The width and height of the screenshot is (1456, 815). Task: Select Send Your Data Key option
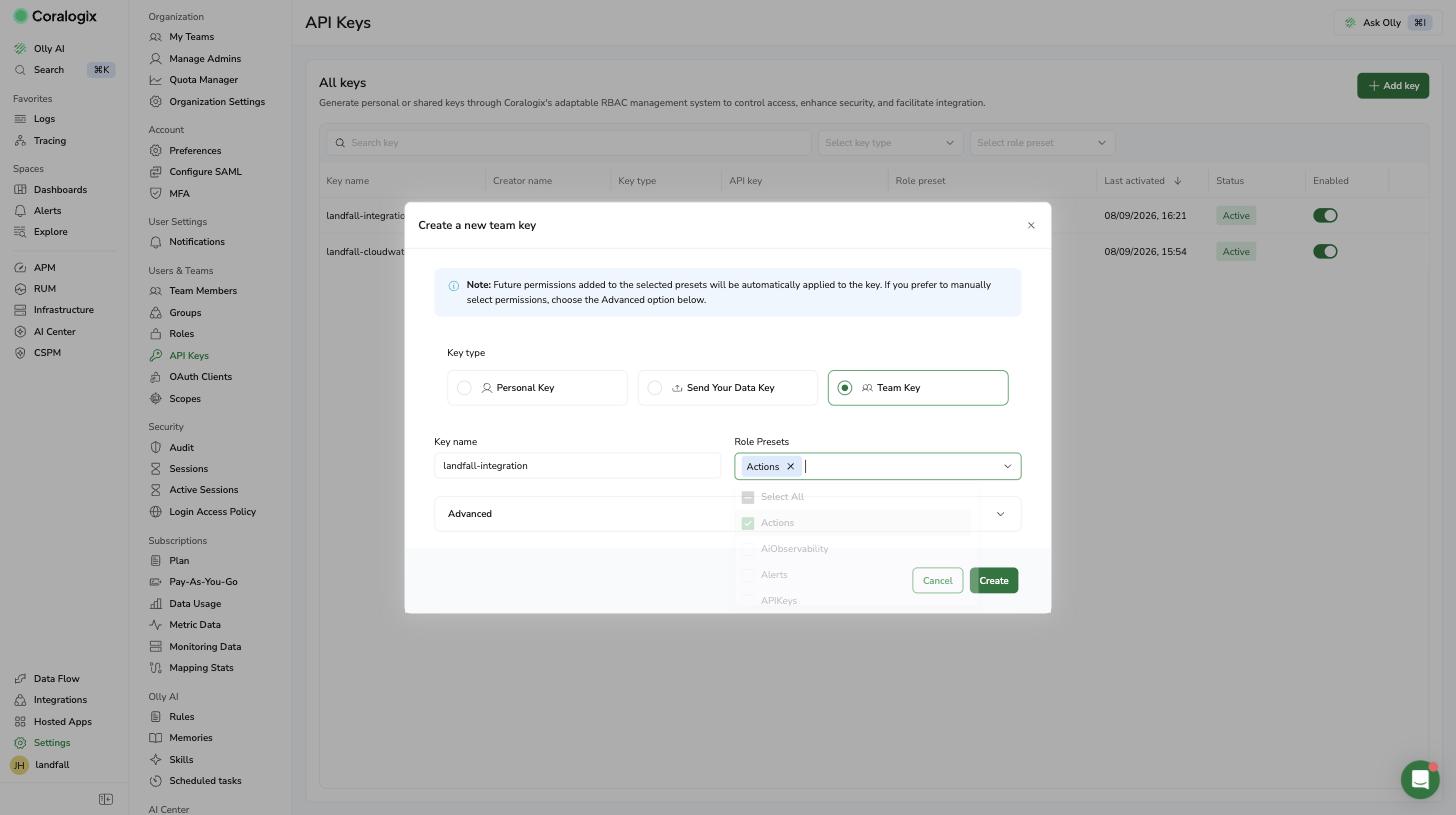pyautogui.click(x=727, y=388)
